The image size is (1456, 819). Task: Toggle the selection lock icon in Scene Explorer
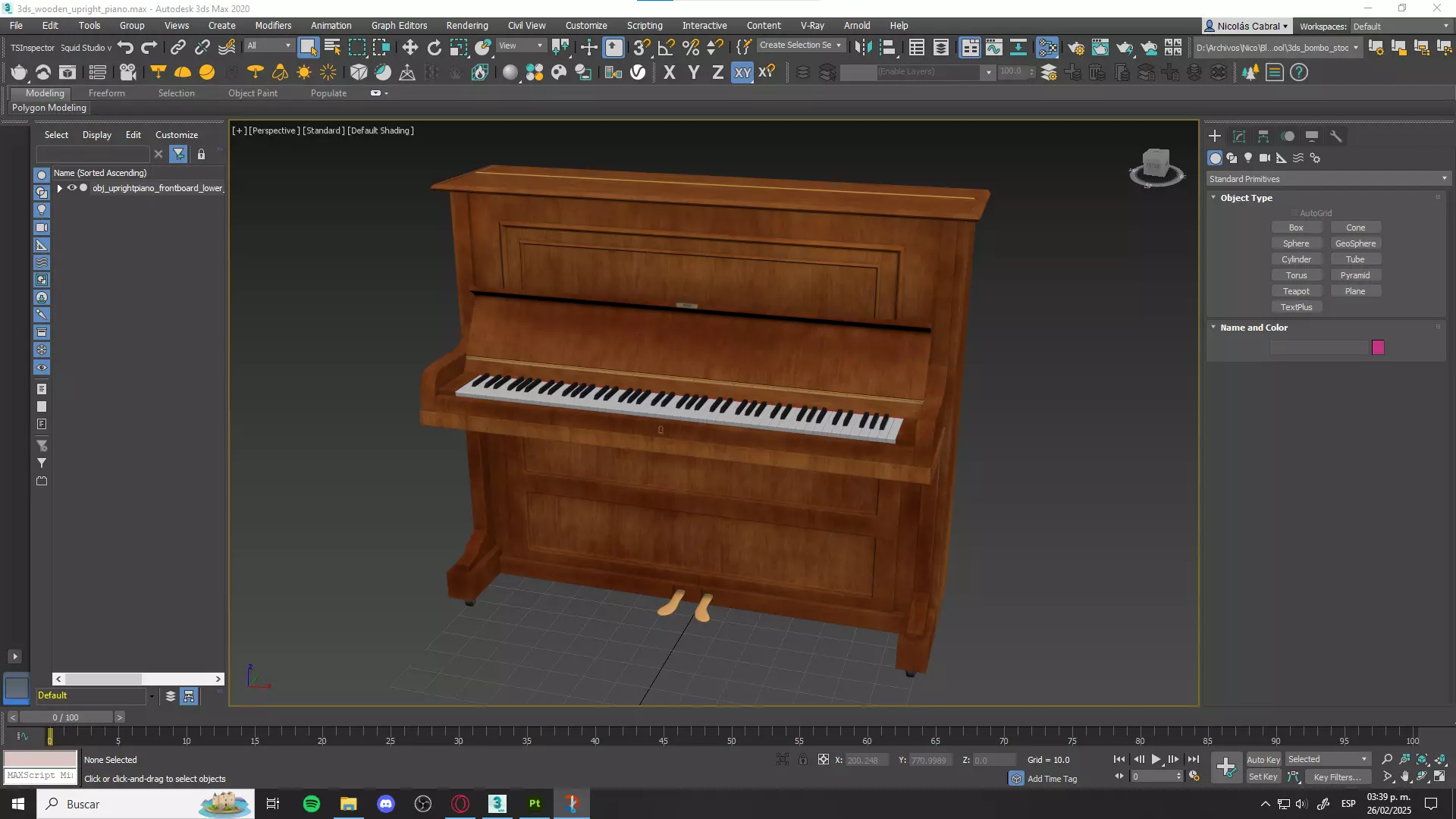click(x=201, y=154)
